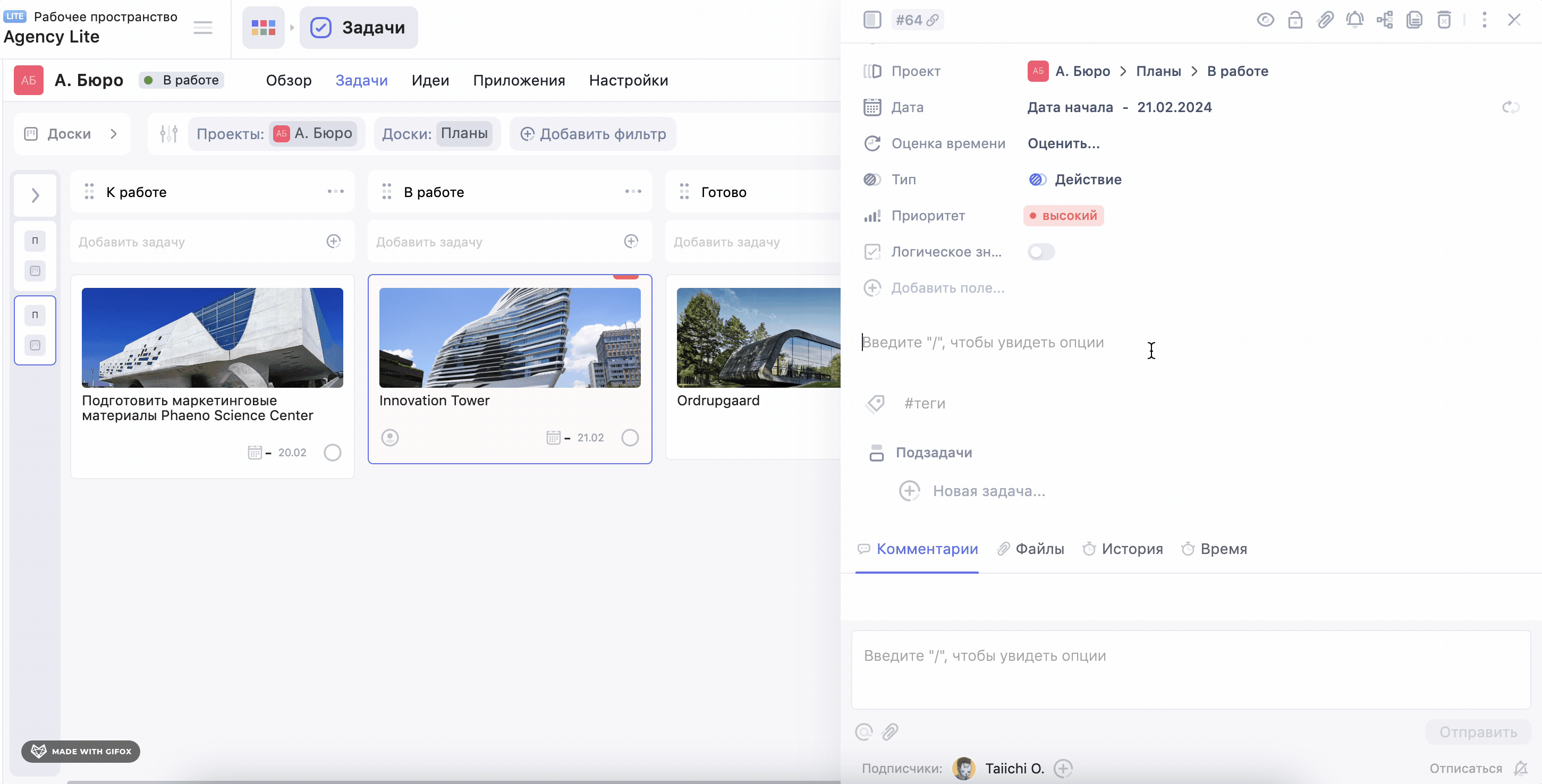
Task: Open the Задачи module button
Action: tap(359, 28)
